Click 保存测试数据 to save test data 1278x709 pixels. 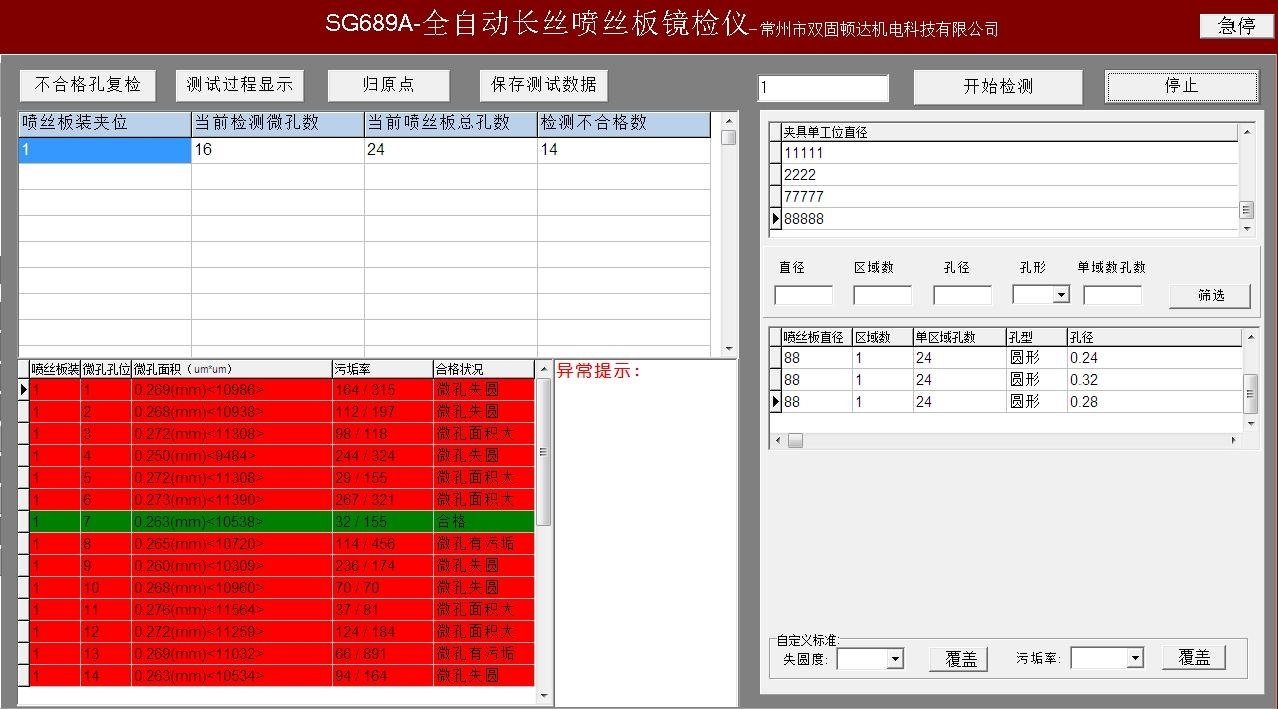544,85
